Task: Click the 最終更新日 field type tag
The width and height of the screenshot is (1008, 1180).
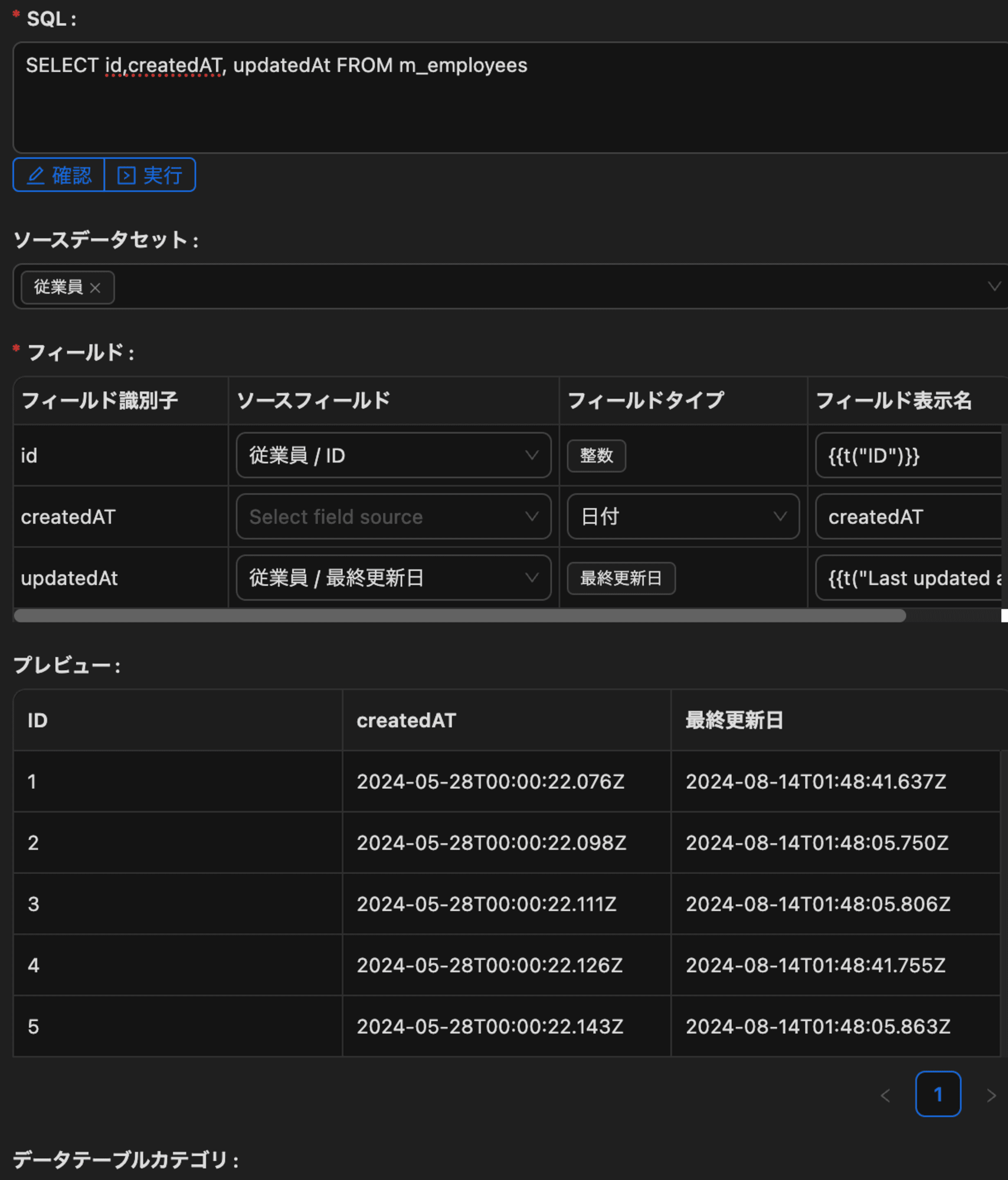Action: [621, 578]
